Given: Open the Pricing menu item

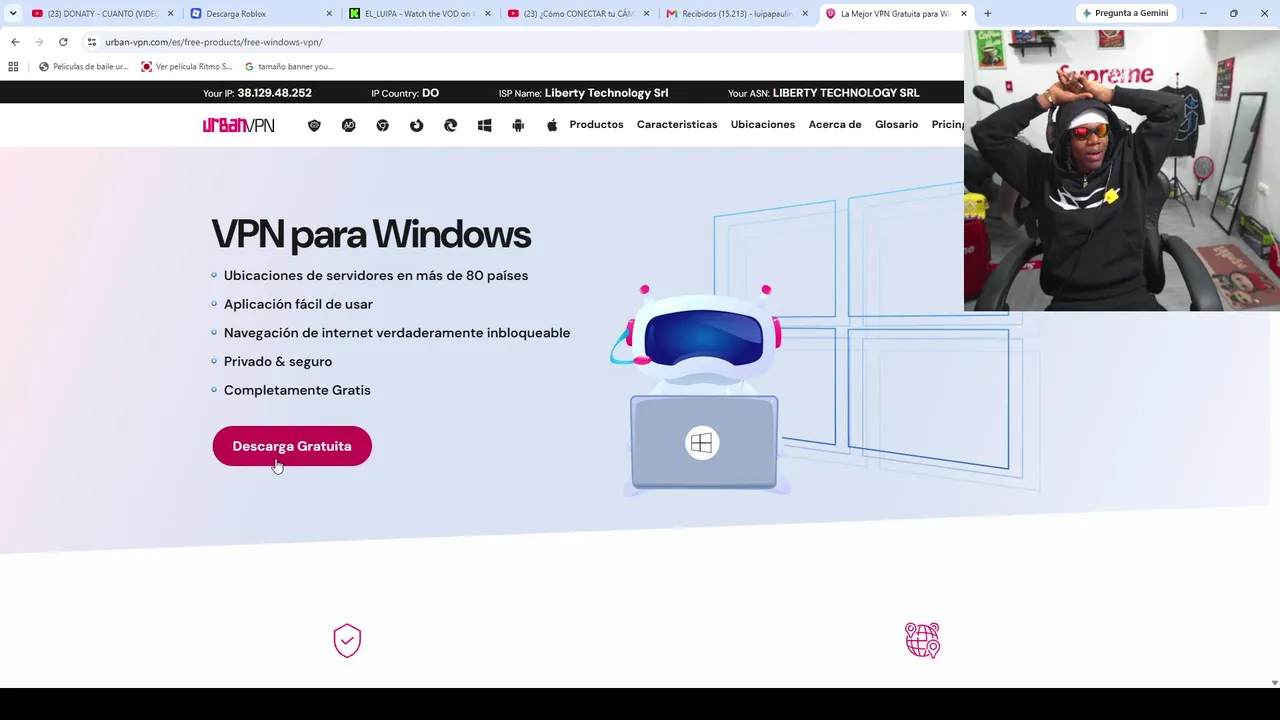Looking at the screenshot, I should click(947, 125).
